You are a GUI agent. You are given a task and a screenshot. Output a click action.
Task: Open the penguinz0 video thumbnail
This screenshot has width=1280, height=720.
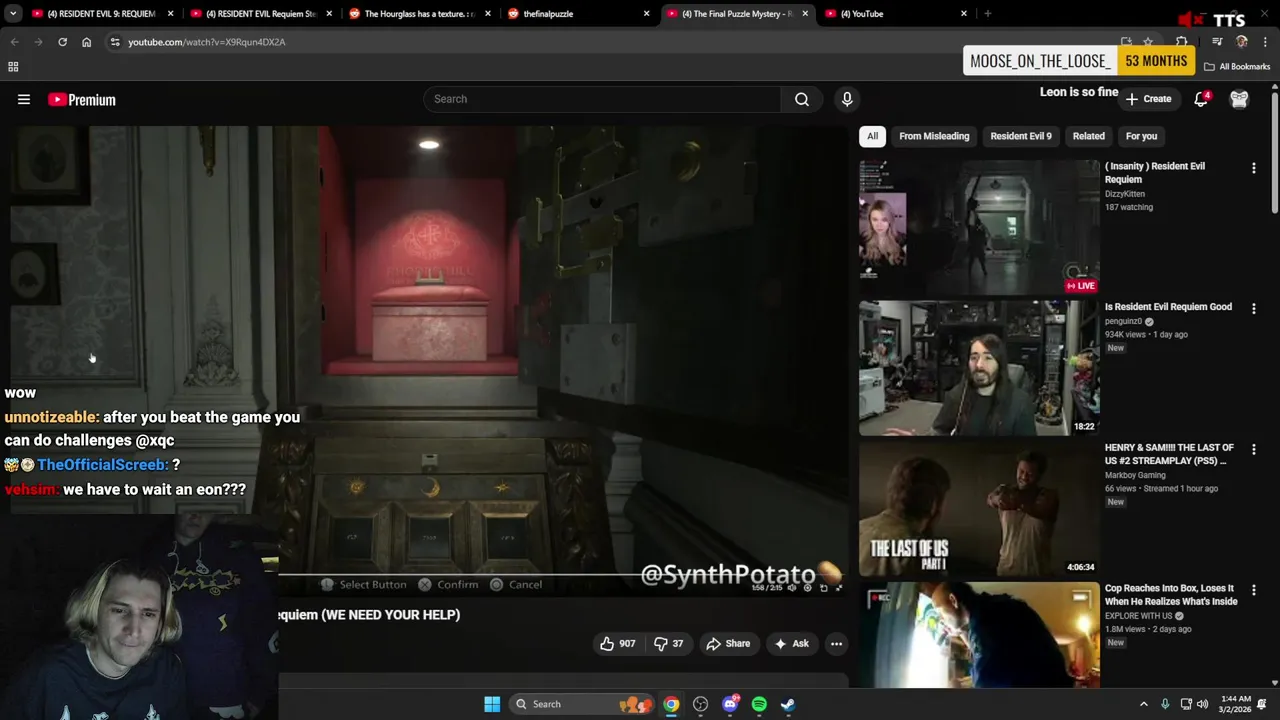tap(979, 368)
